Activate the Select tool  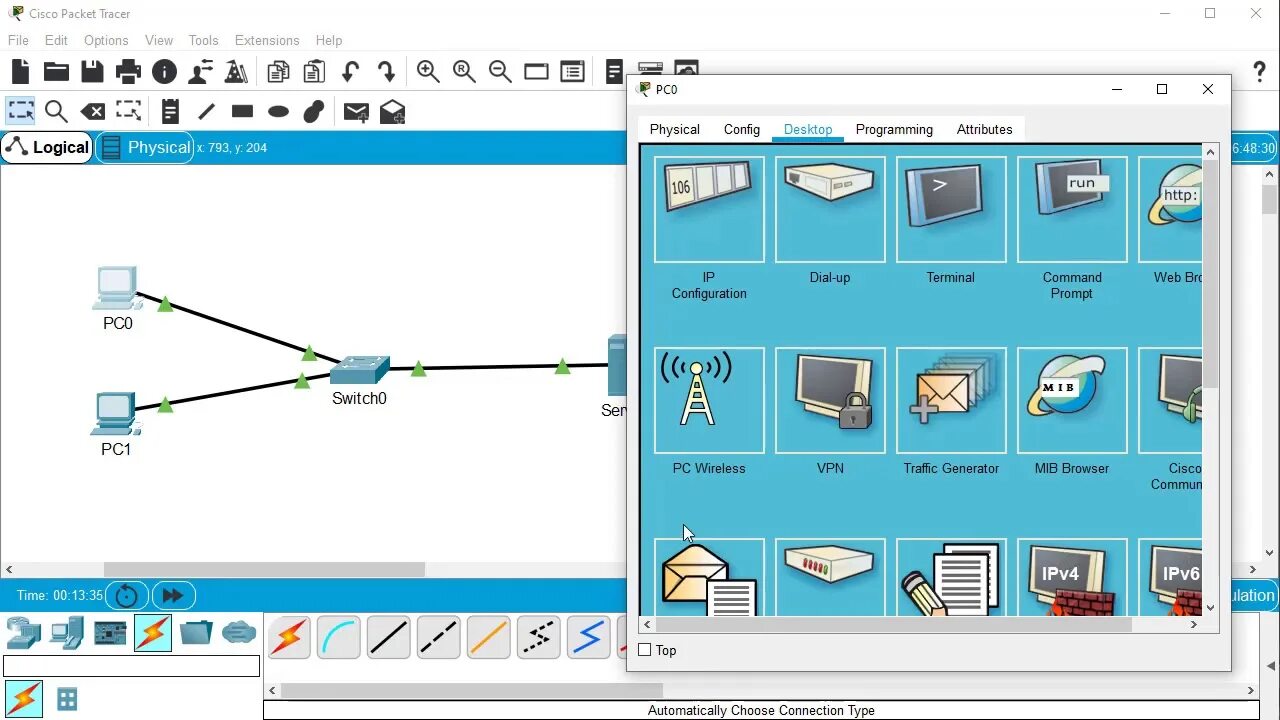click(20, 111)
